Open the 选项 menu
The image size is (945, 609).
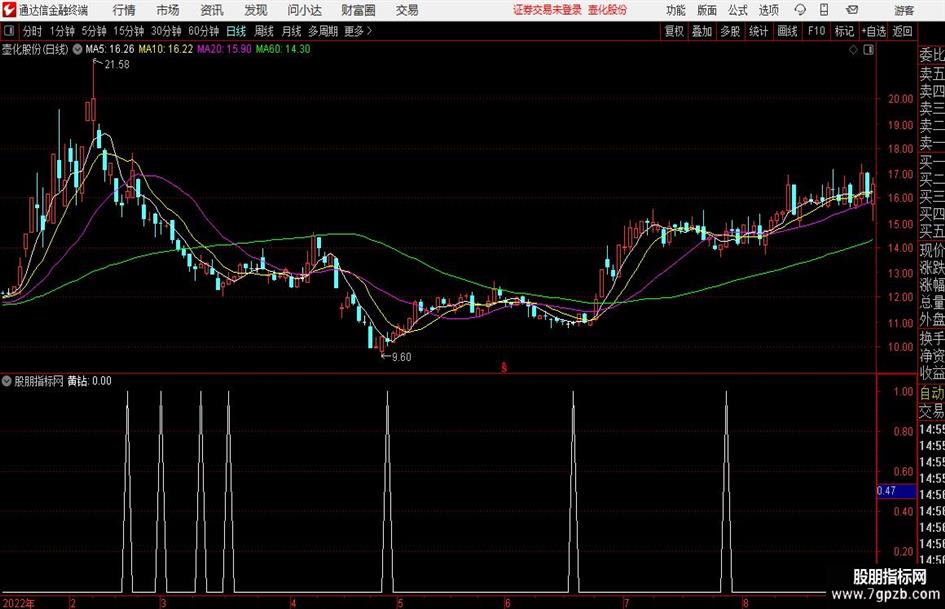(x=768, y=10)
